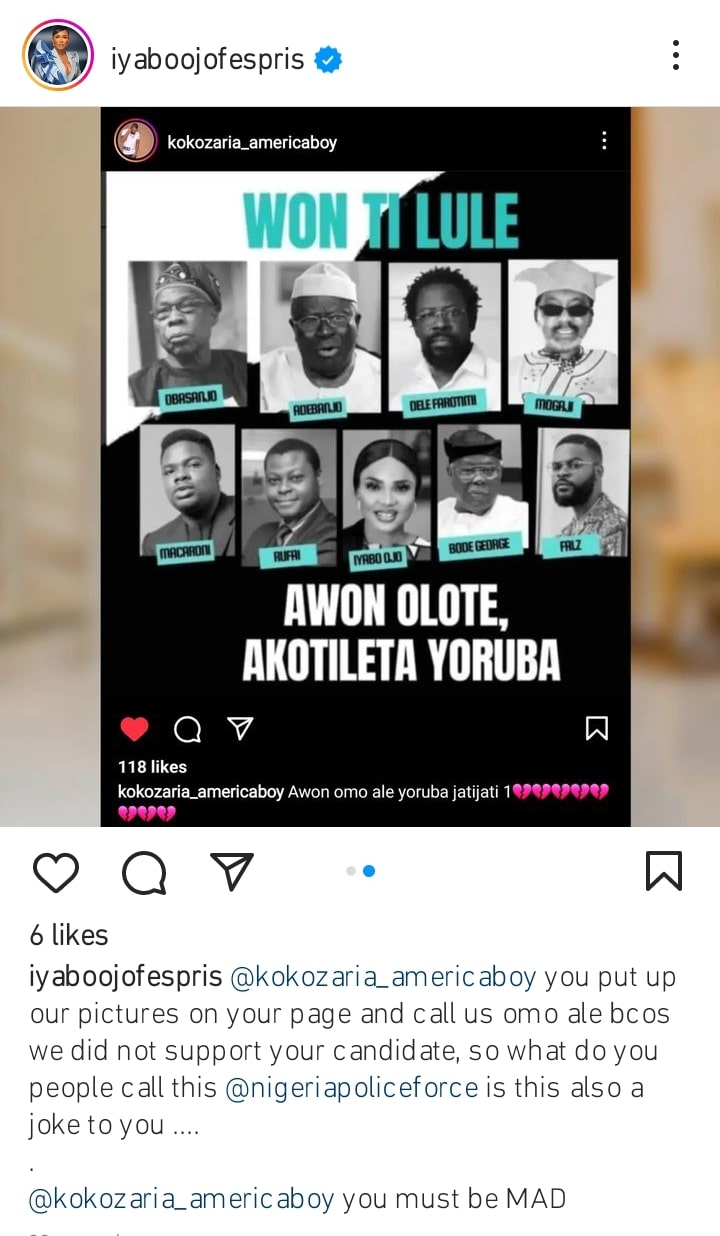The height and width of the screenshot is (1236, 720).
Task: Tap the red heart inside the embedded screenshot
Action: coord(135,729)
